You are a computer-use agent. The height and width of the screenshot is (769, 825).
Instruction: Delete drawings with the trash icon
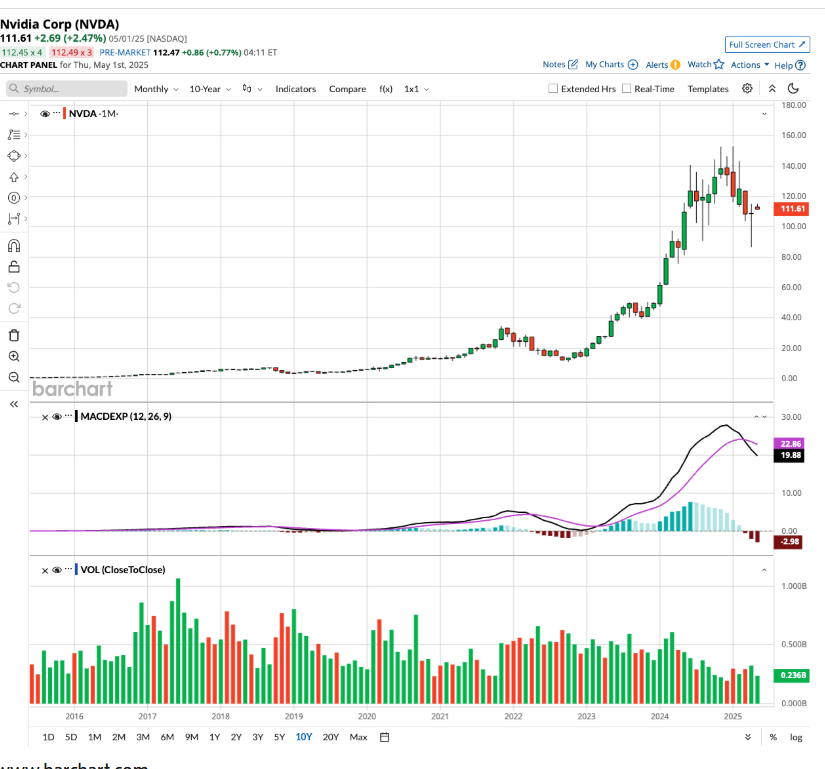tap(14, 335)
